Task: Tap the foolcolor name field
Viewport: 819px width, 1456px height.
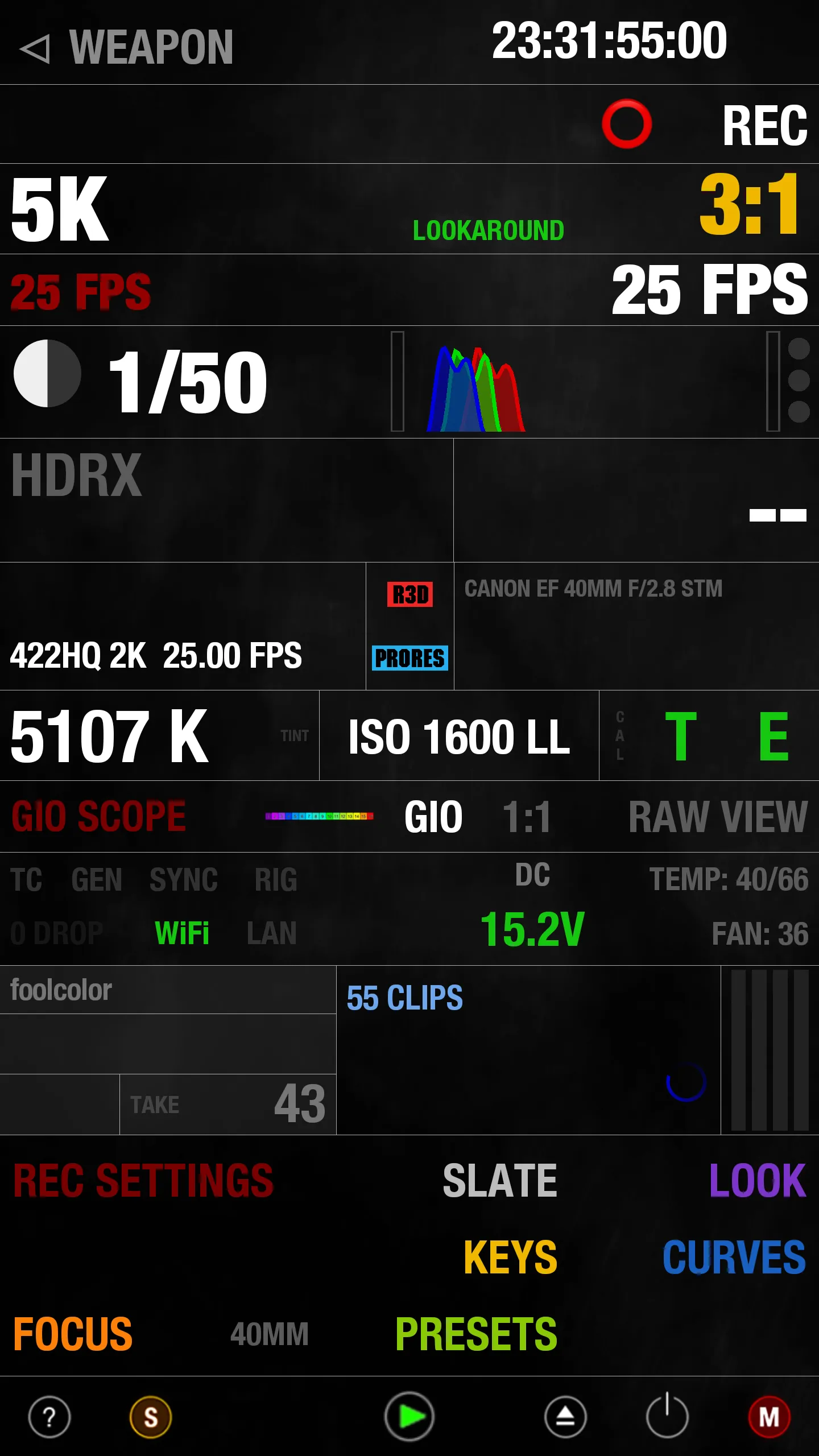Action: [168, 990]
